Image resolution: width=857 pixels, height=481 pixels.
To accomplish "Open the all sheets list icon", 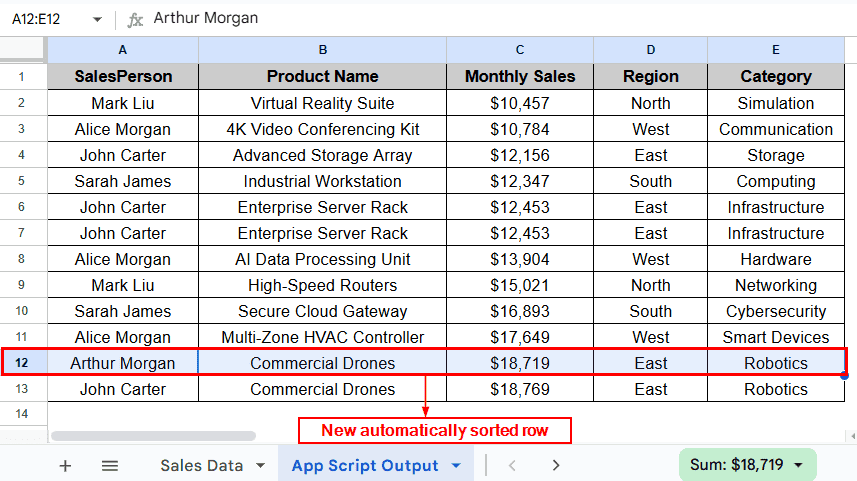I will (110, 466).
